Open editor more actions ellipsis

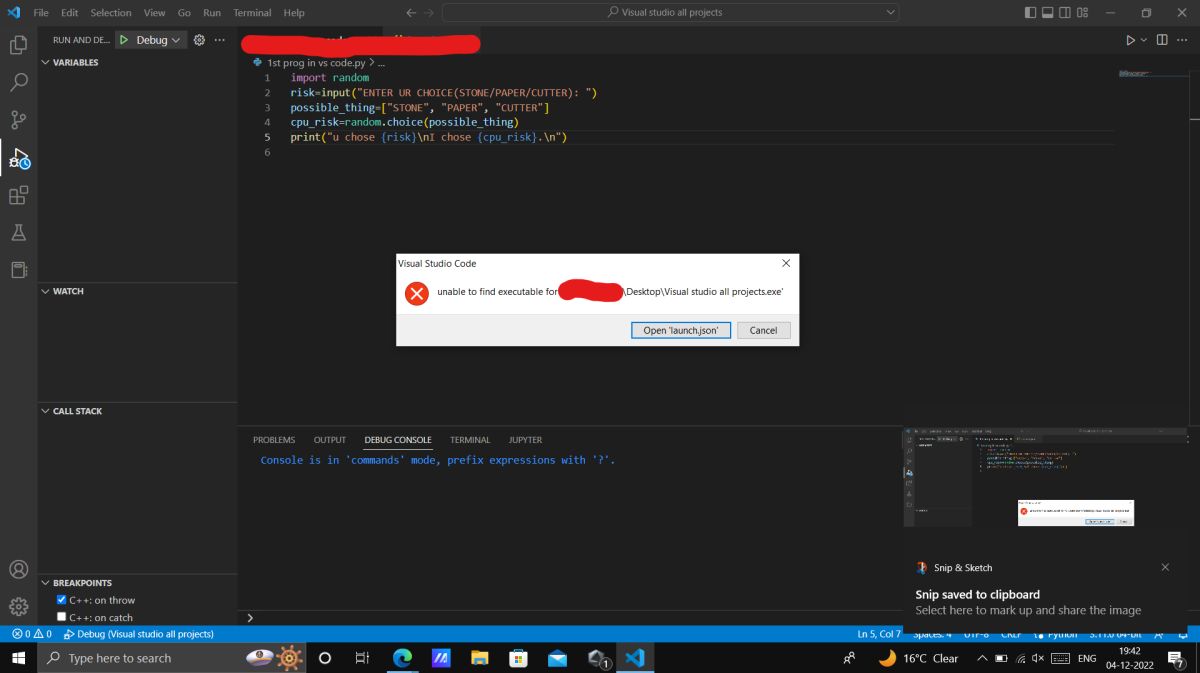tap(1183, 40)
